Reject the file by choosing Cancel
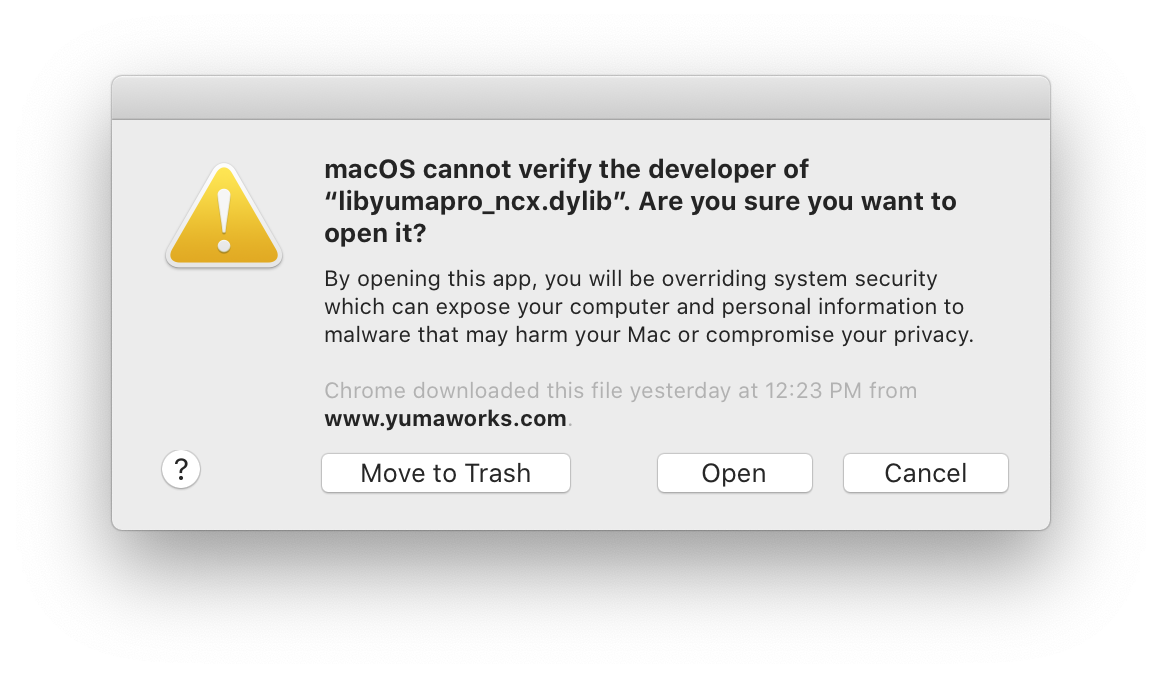Viewport: 1162px width, 678px height. point(924,472)
